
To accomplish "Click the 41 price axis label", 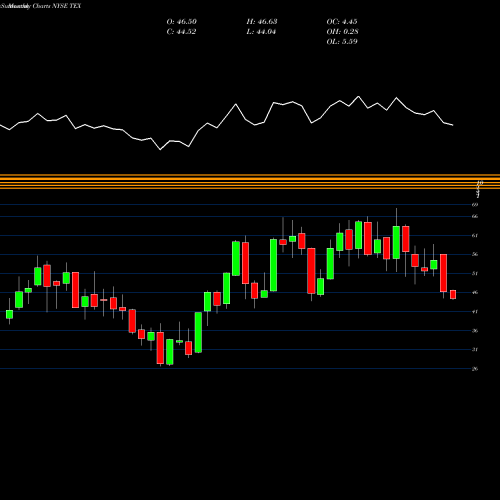I will click(475, 312).
